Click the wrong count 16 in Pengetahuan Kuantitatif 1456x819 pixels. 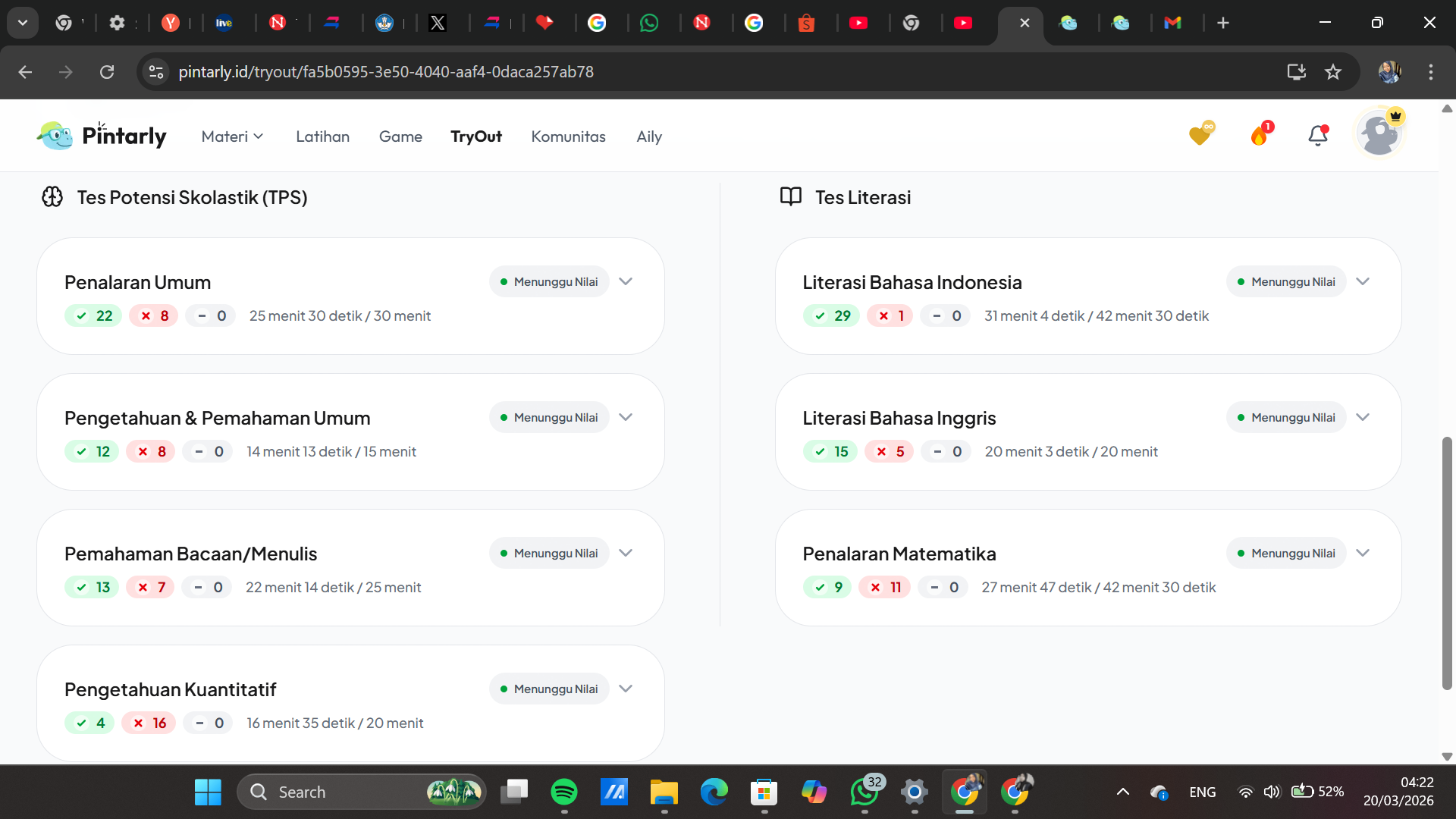pos(149,723)
